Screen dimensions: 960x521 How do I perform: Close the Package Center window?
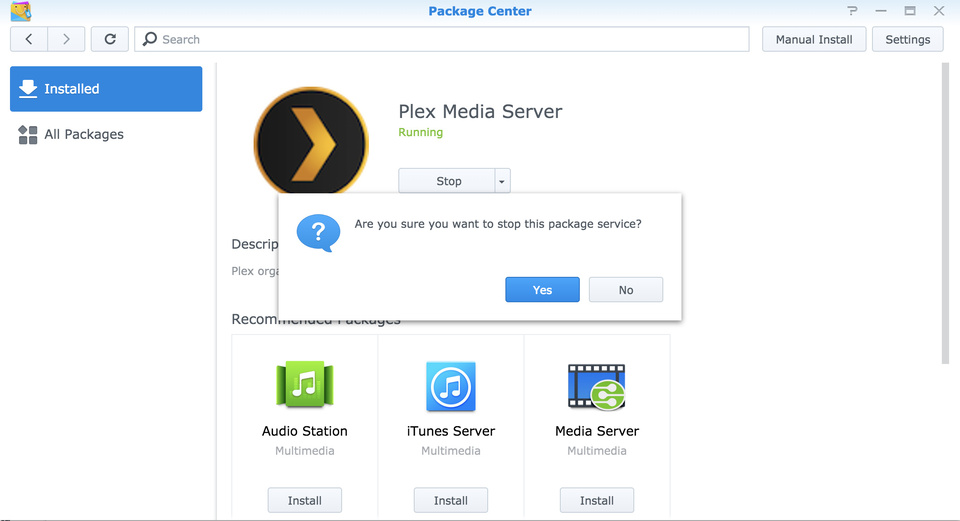coord(939,10)
